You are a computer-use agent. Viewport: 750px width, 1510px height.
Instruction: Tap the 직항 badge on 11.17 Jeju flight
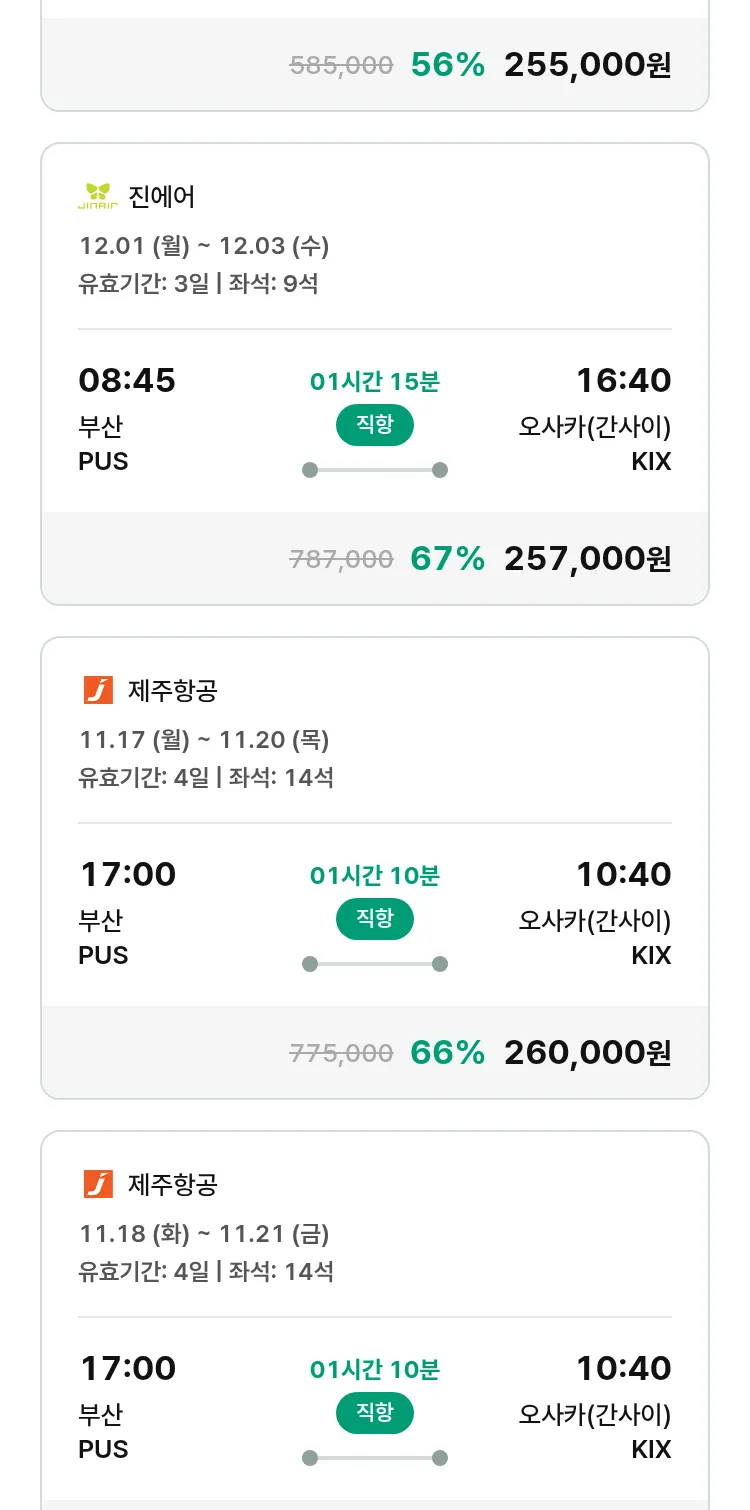tap(374, 919)
